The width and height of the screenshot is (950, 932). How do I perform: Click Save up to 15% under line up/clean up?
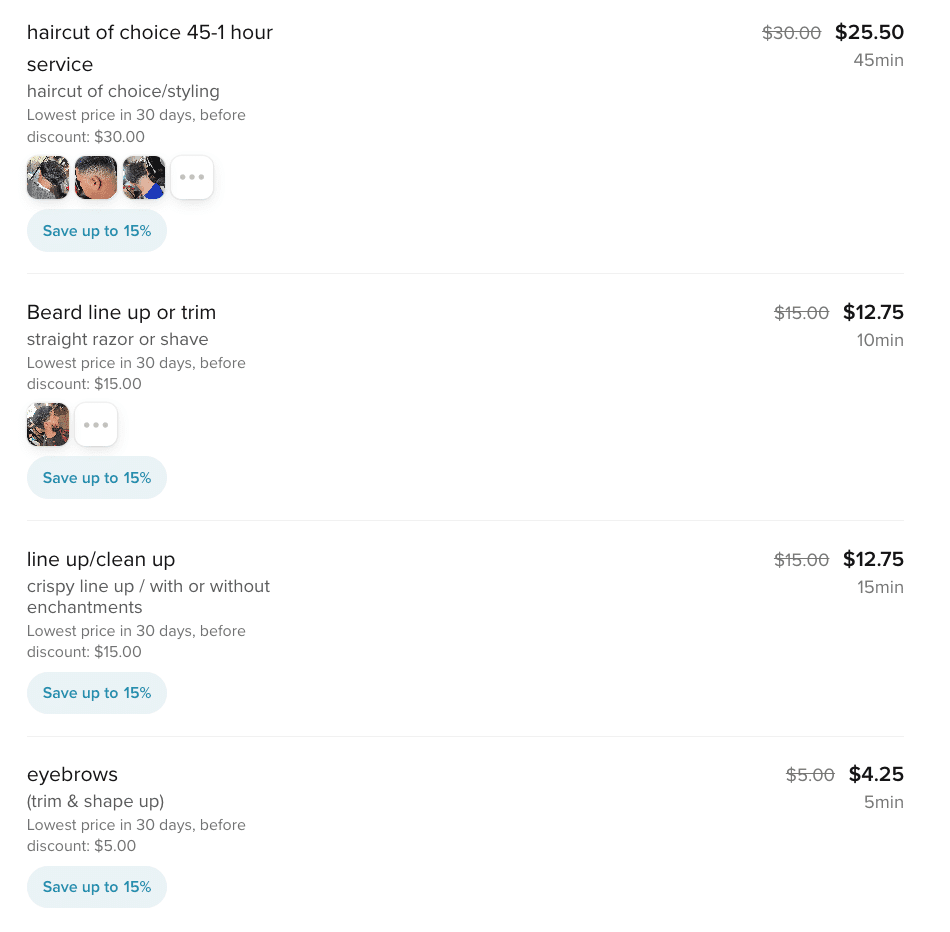[x=97, y=693]
